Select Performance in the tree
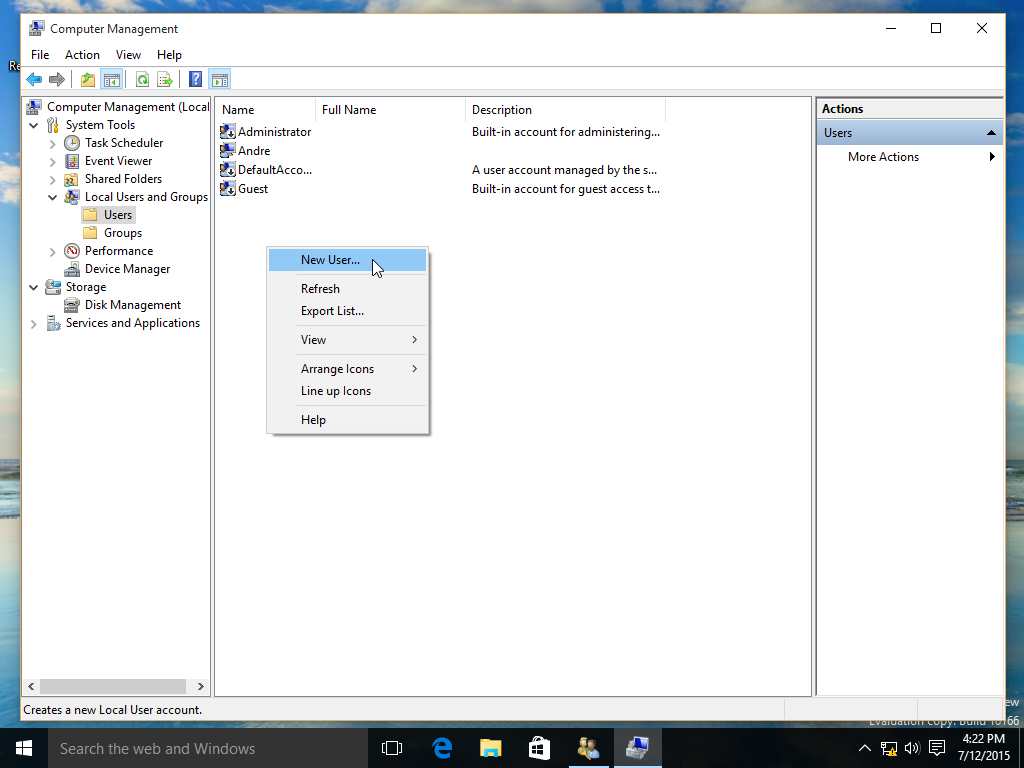This screenshot has width=1024, height=768. pyautogui.click(x=119, y=251)
